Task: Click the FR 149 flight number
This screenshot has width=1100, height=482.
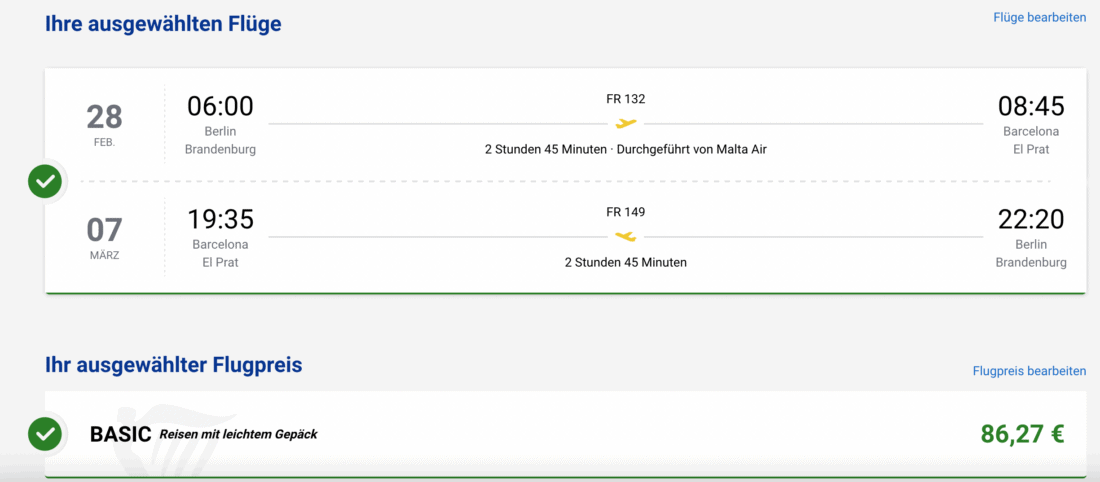Action: click(626, 212)
